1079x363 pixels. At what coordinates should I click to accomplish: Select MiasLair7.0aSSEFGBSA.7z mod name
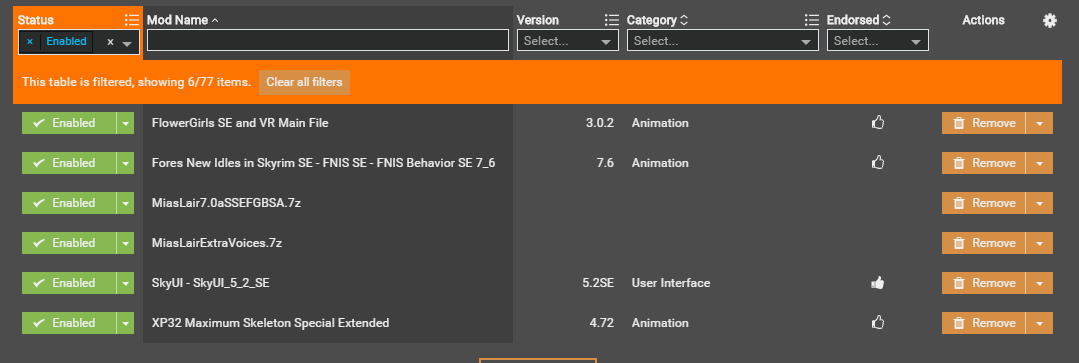pos(226,203)
